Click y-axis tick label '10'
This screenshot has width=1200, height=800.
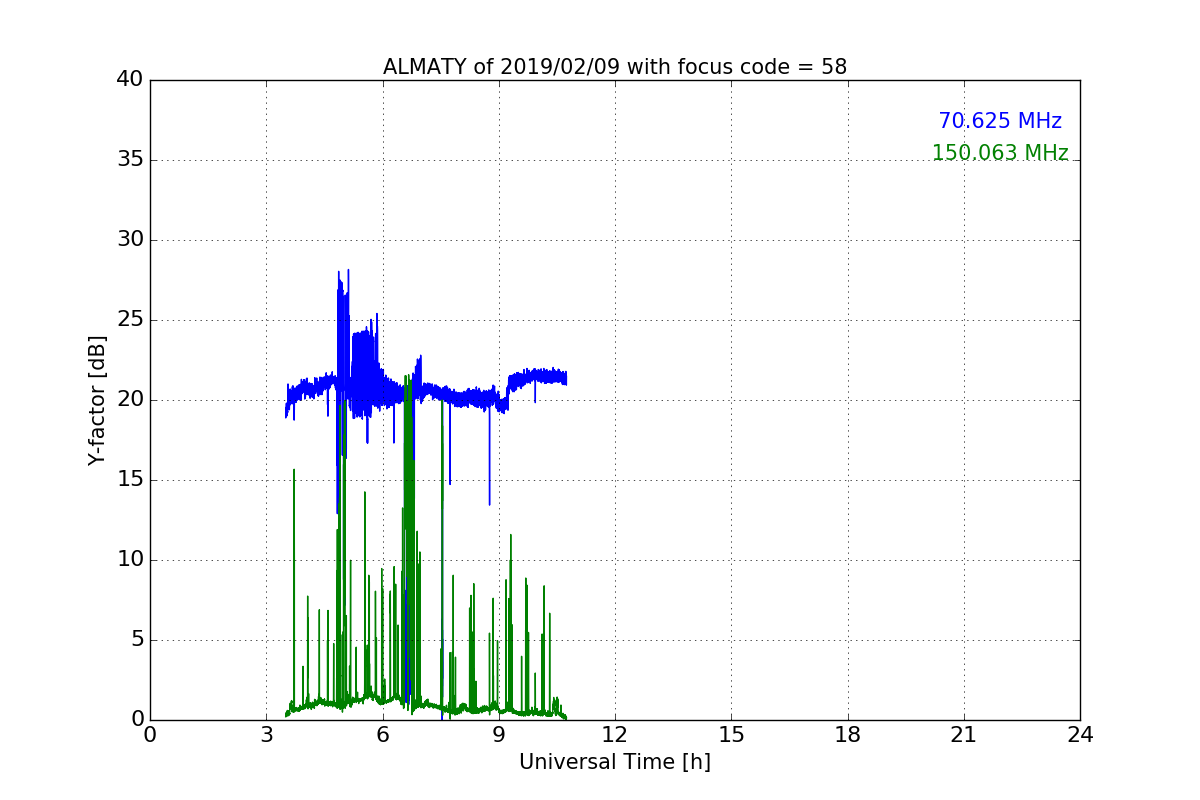pos(130,560)
